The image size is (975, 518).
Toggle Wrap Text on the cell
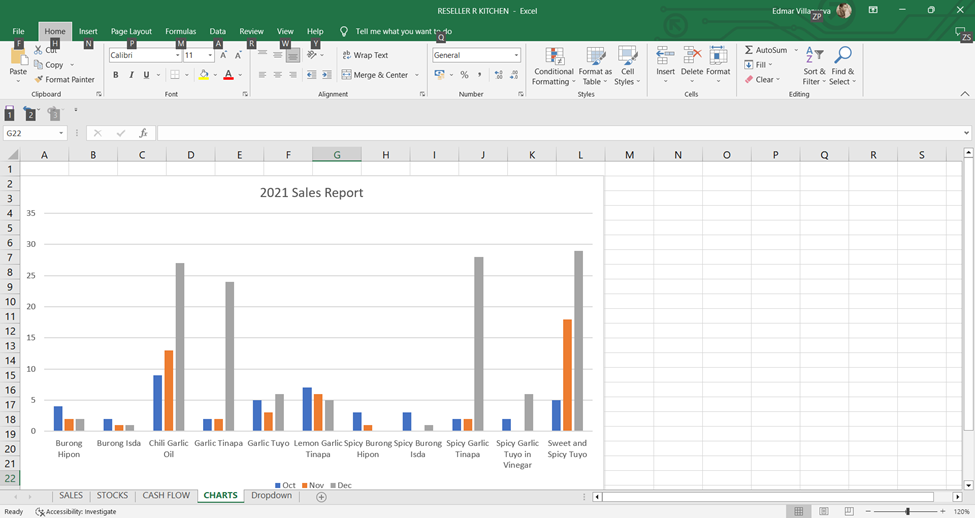click(x=365, y=56)
